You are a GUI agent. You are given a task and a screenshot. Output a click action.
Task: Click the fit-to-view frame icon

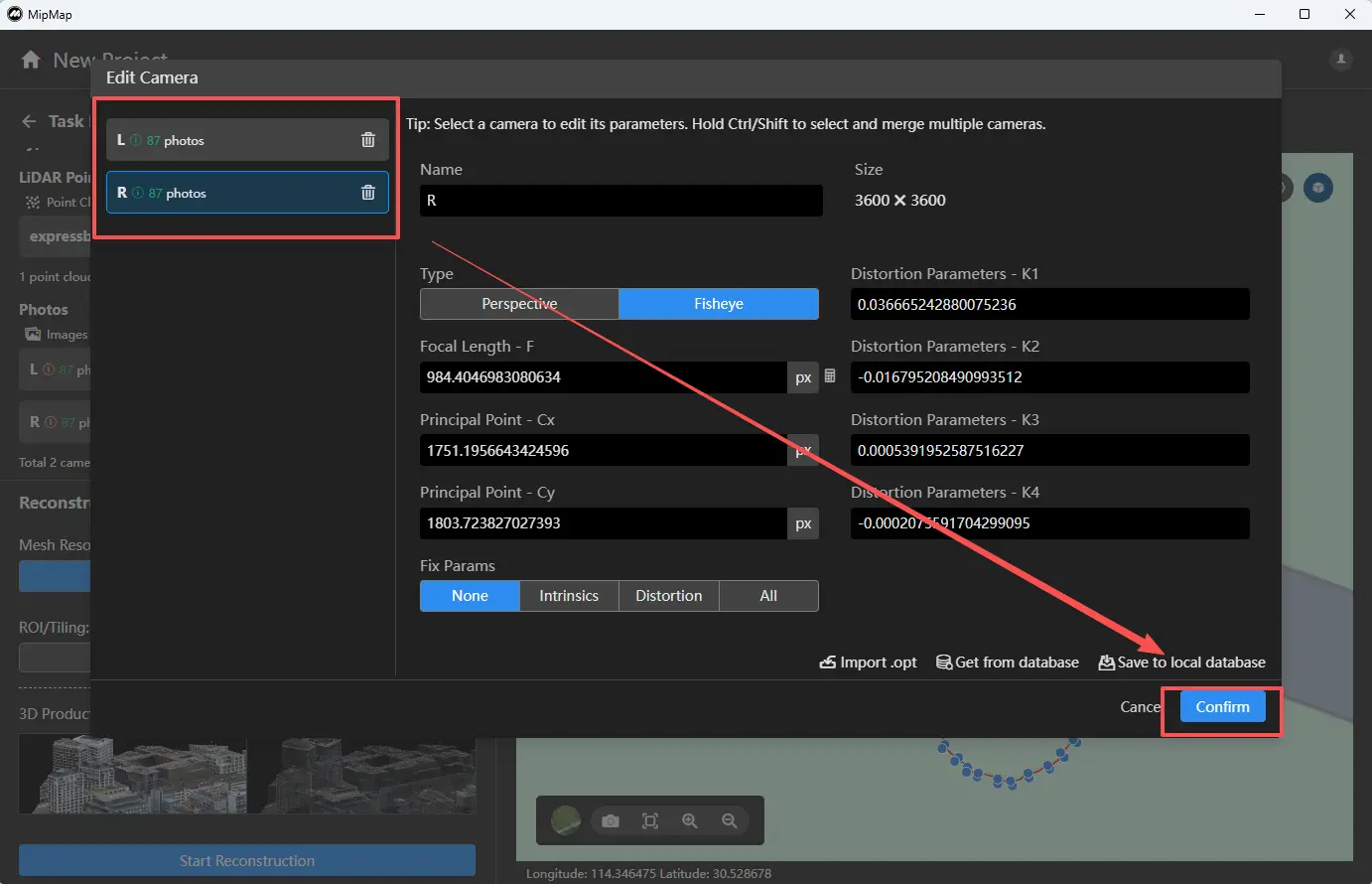pyautogui.click(x=650, y=820)
